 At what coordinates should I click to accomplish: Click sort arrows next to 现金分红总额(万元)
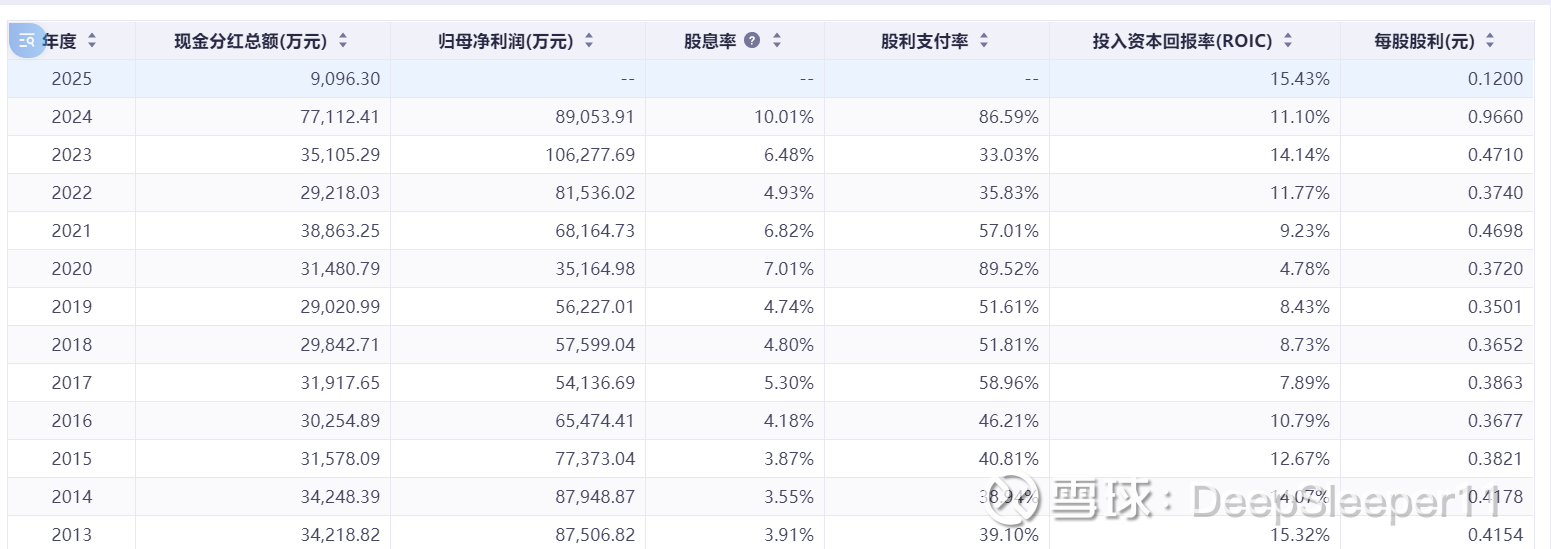343,41
